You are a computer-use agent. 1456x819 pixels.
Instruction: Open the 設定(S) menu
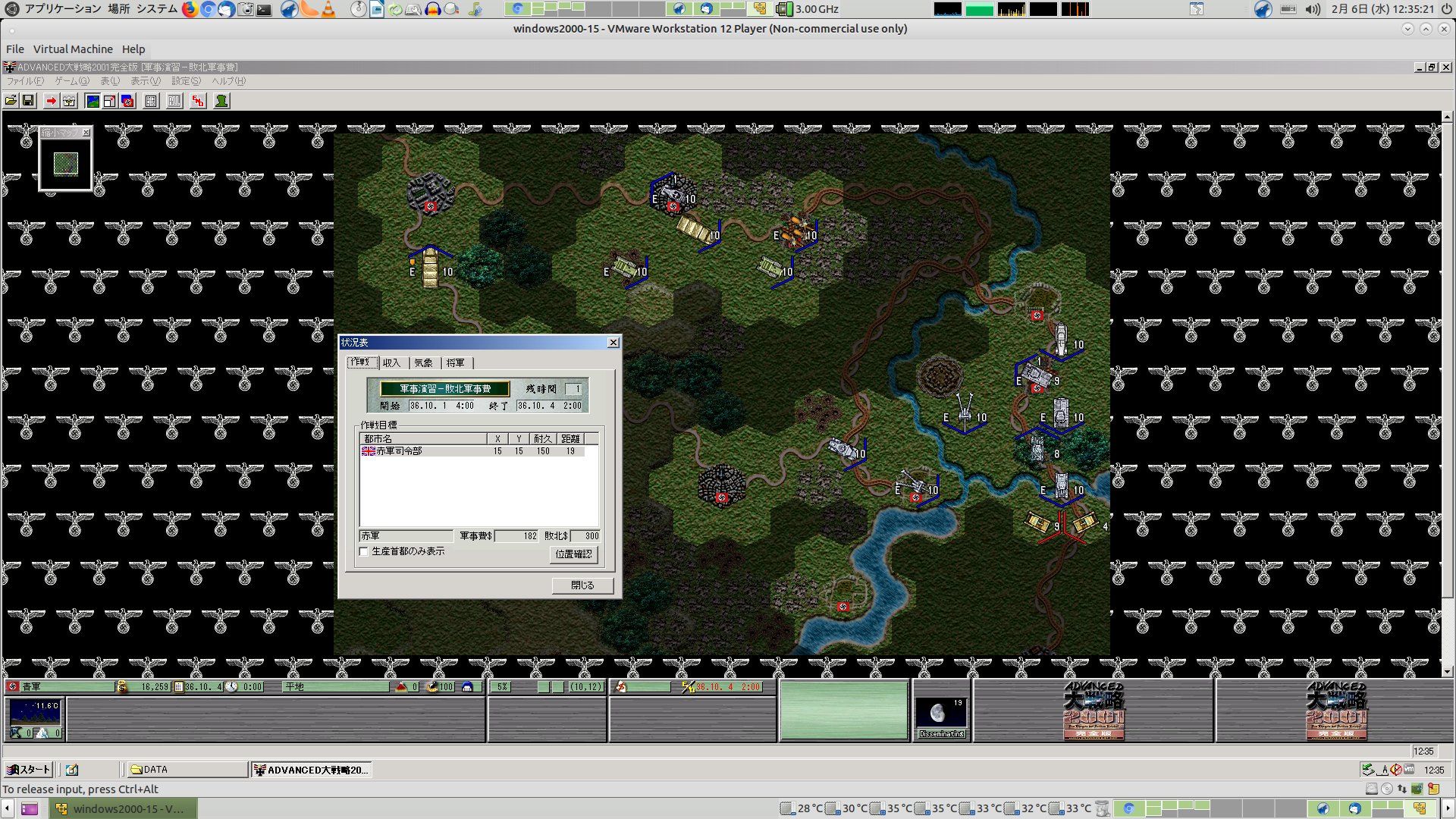click(x=186, y=81)
